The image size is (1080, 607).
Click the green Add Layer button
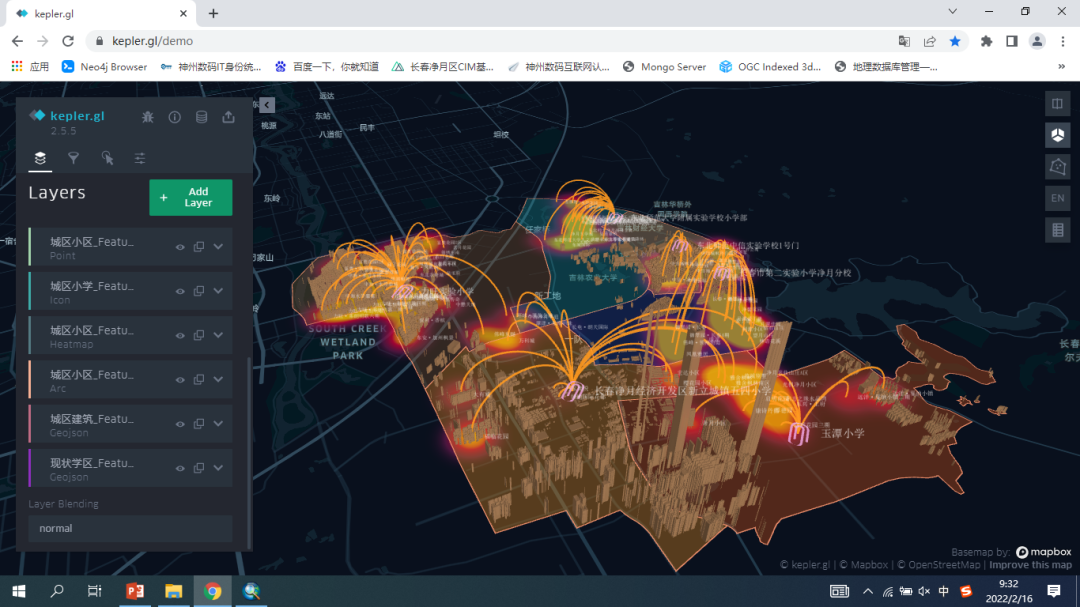pos(190,197)
